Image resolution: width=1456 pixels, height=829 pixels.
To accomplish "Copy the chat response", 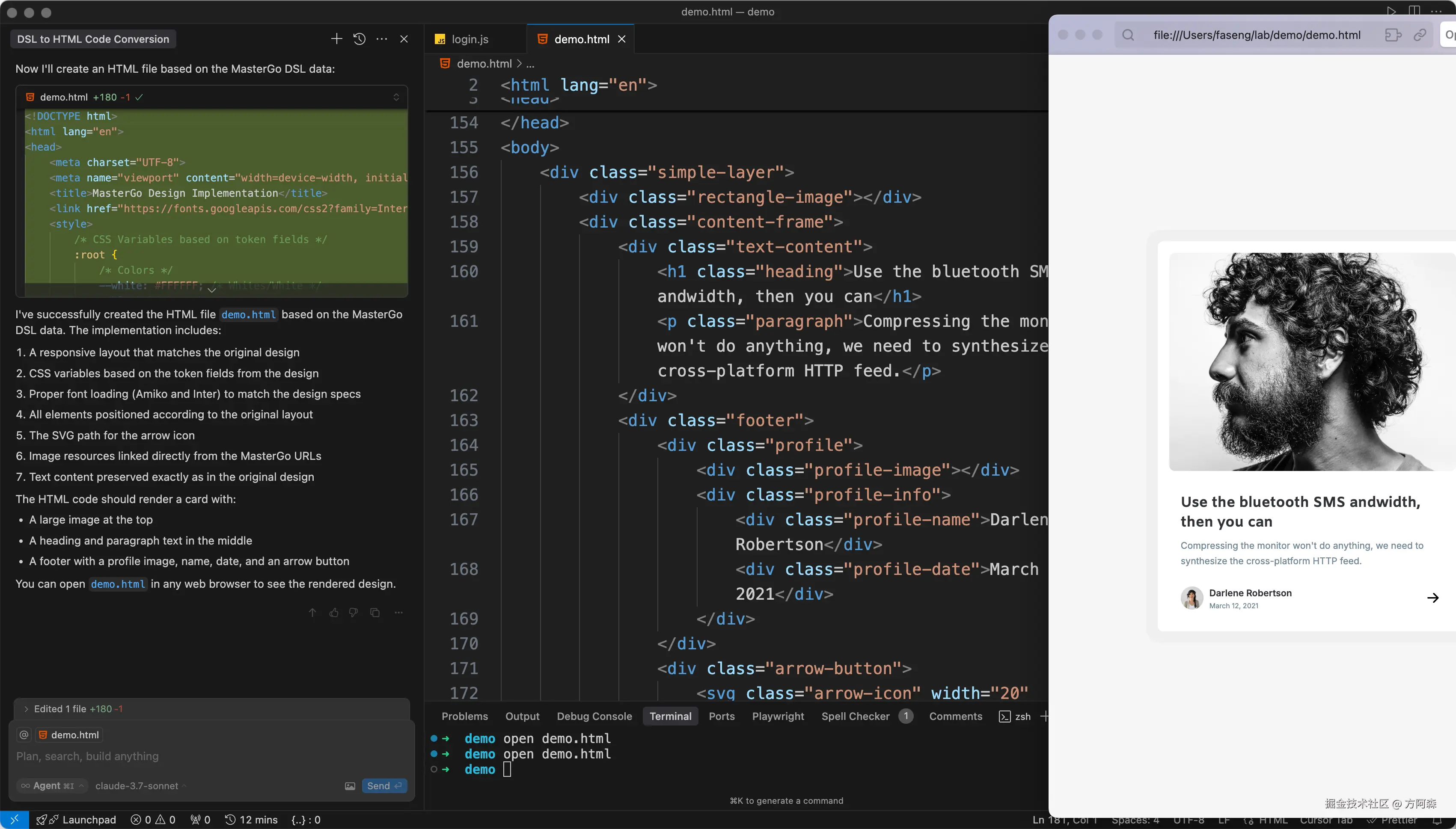I will point(375,613).
